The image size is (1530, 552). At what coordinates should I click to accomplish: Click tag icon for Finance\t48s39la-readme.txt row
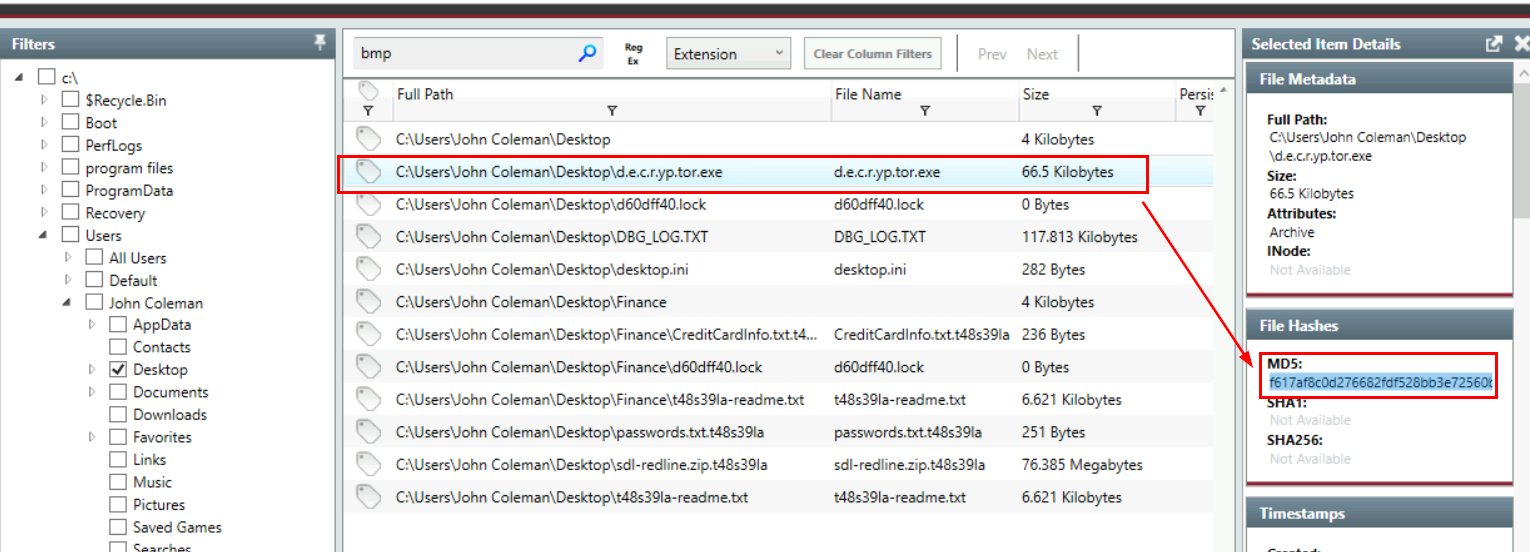(x=369, y=399)
